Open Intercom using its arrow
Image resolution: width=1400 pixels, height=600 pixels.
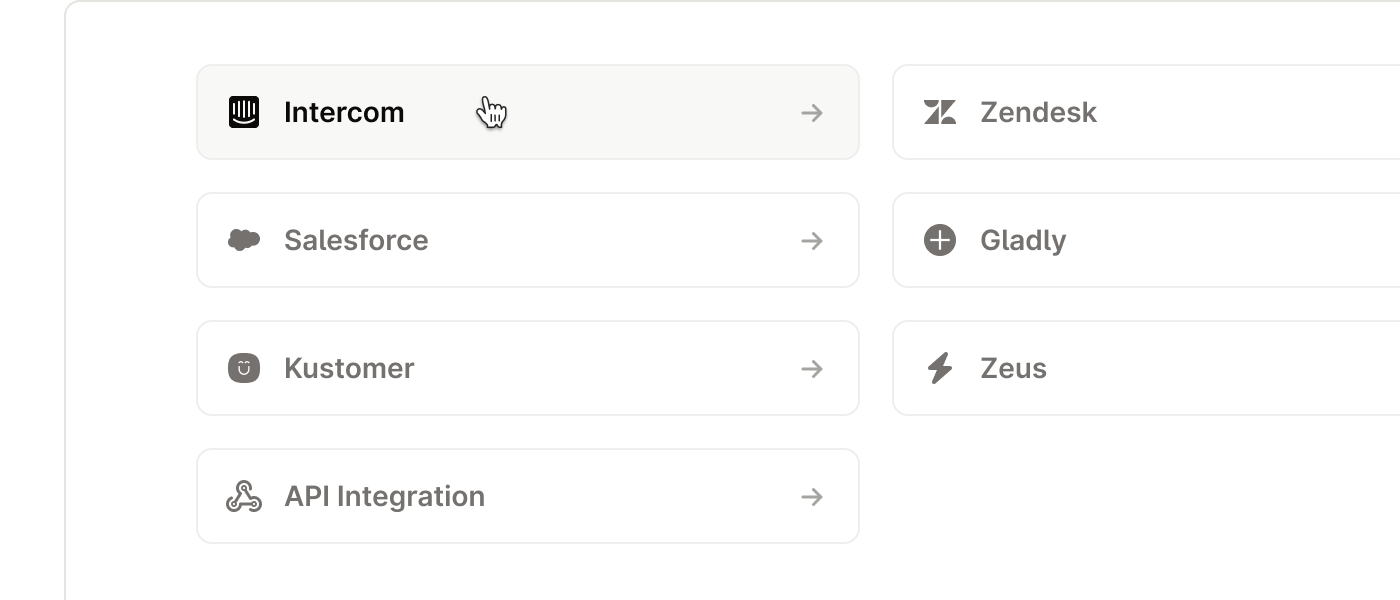click(x=812, y=113)
